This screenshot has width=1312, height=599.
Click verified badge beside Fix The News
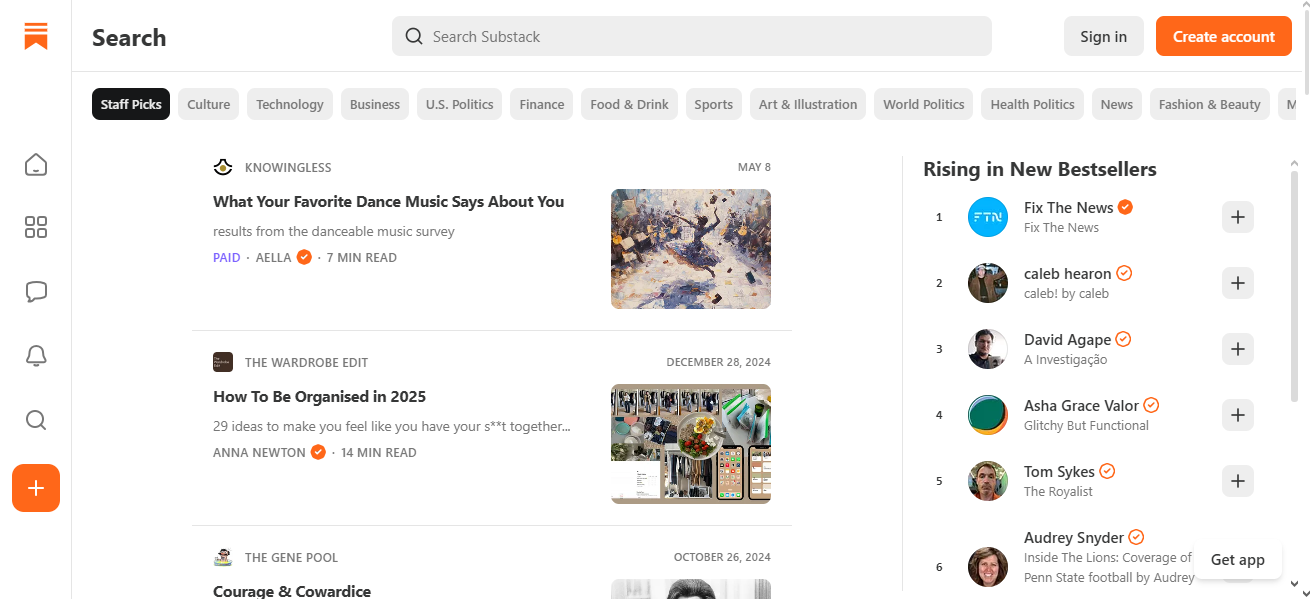(x=1125, y=207)
